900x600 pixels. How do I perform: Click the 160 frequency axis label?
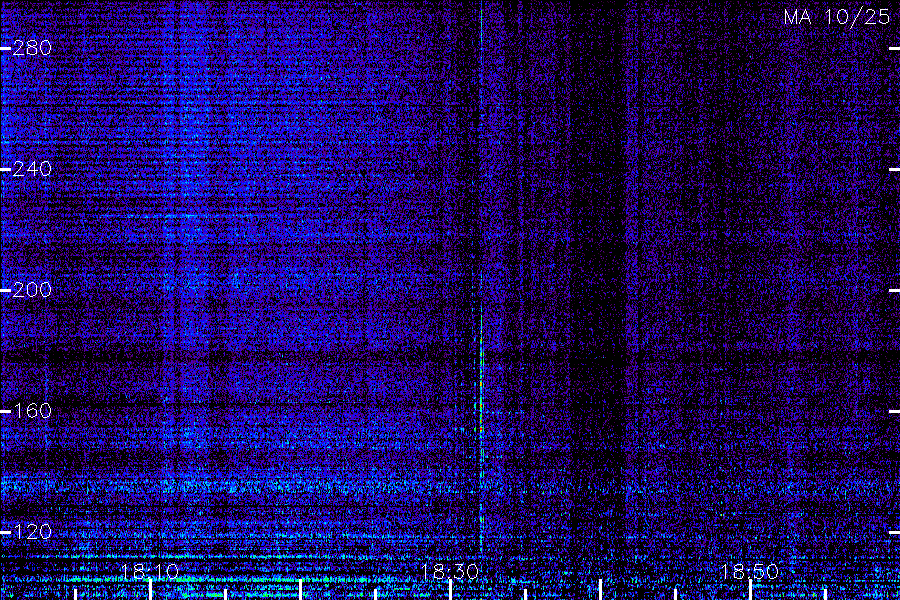32,411
